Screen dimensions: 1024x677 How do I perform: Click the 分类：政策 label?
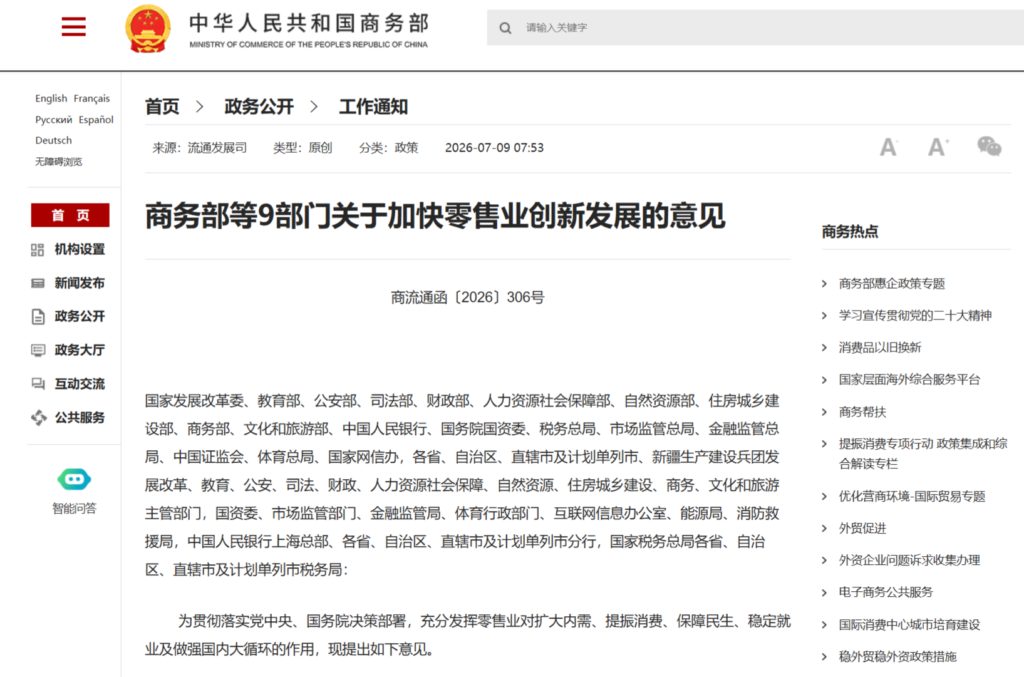389,148
